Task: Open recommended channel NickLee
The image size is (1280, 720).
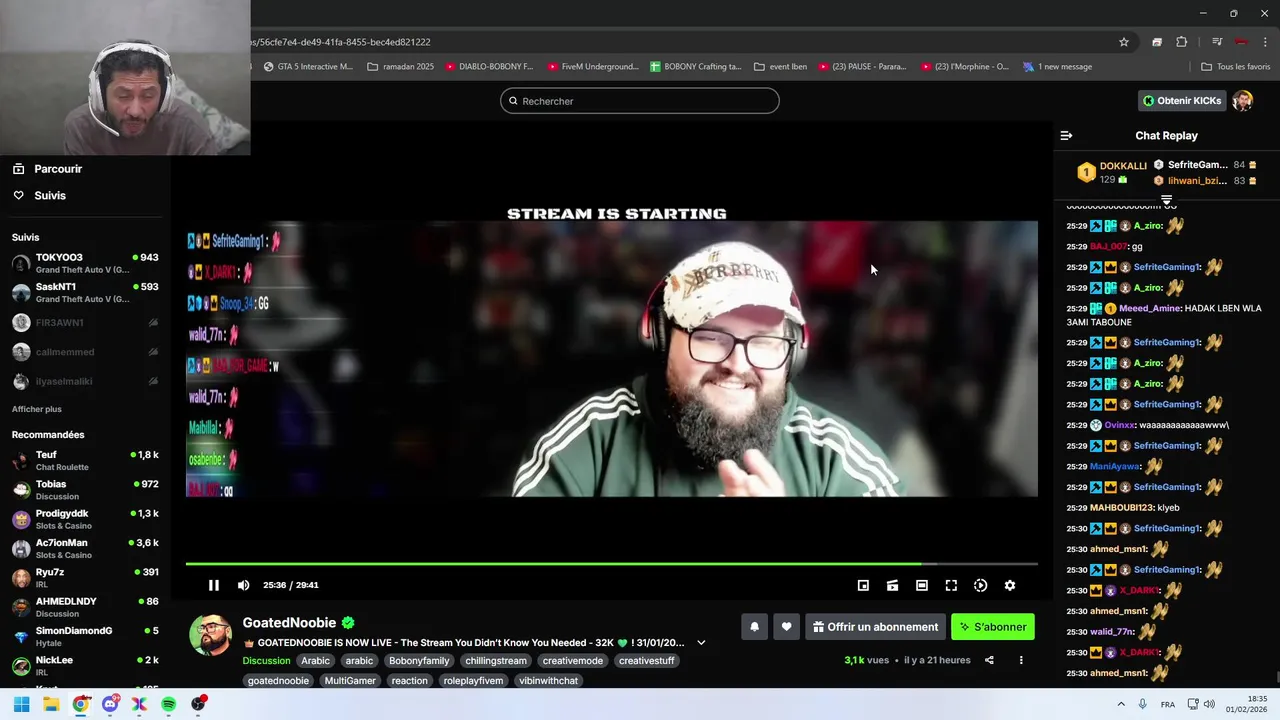Action: click(x=85, y=666)
